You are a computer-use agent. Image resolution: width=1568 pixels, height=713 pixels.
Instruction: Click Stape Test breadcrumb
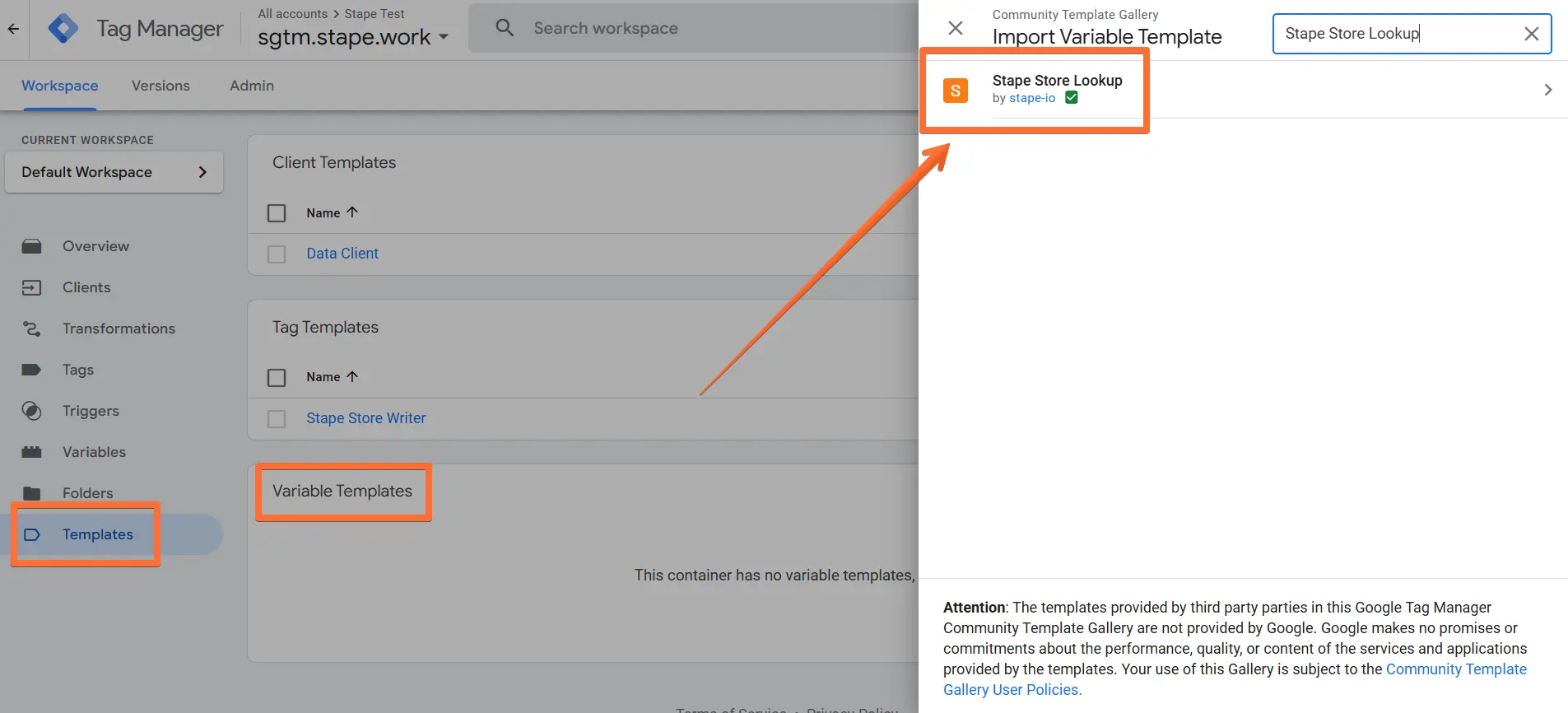click(375, 14)
